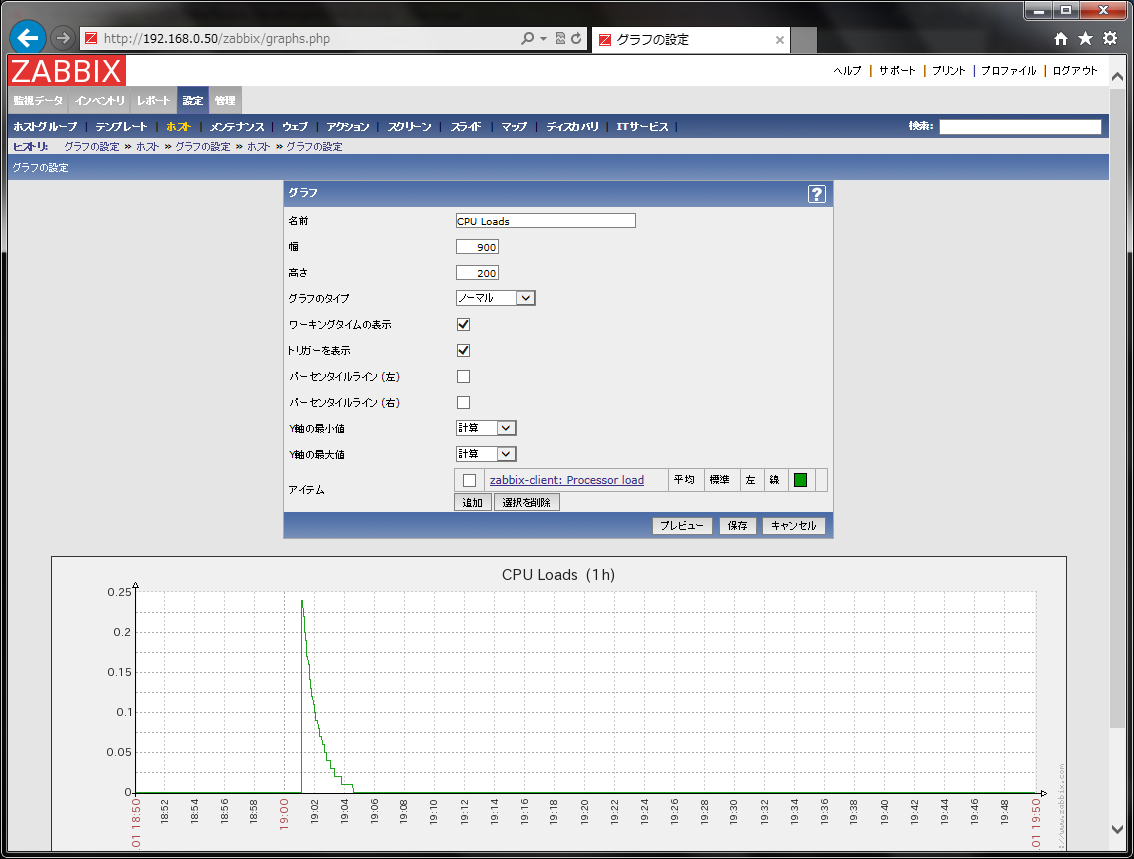
Task: Open address bar search dropdown arrow
Action: click(x=543, y=38)
